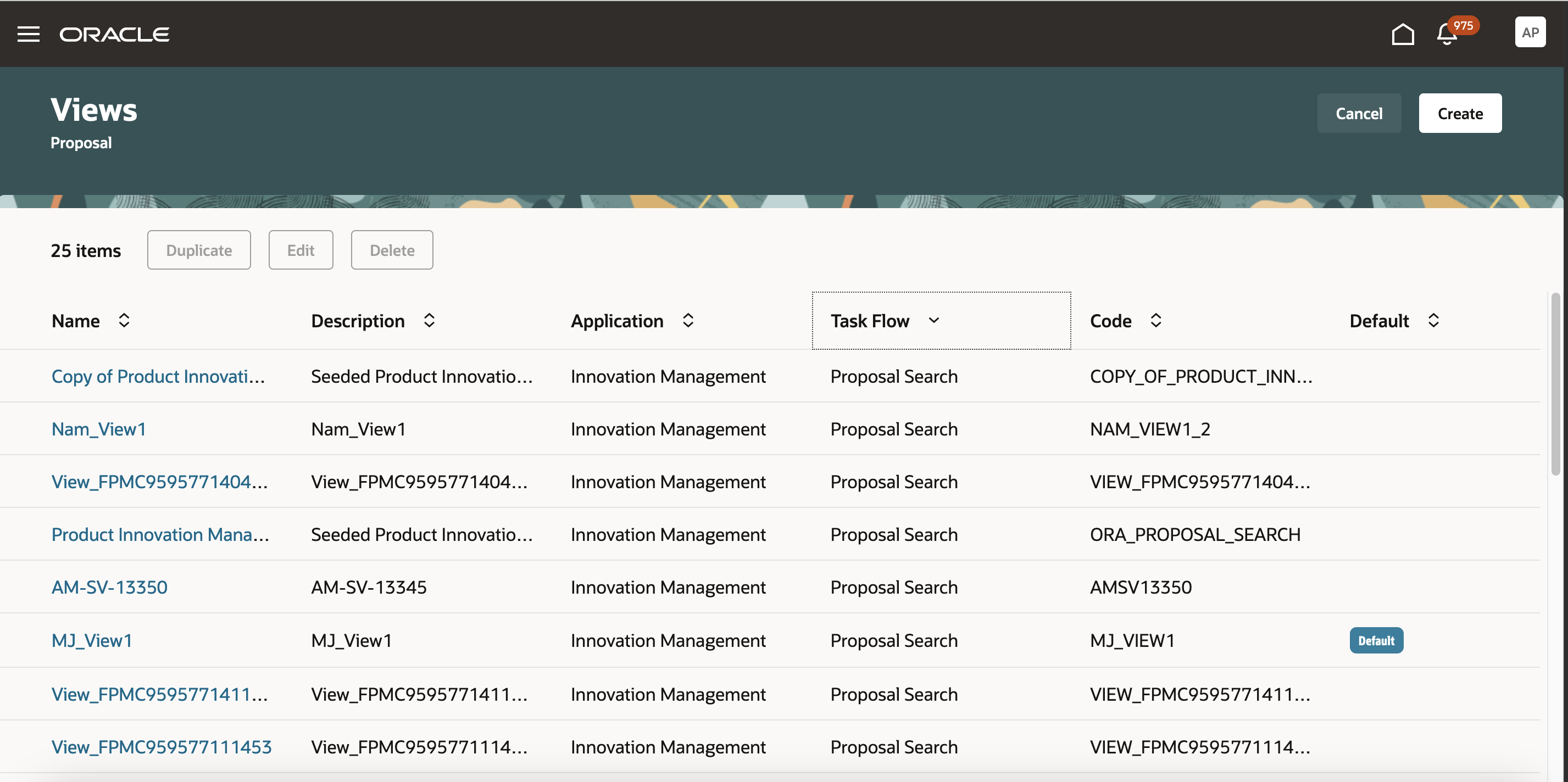
Task: Open the AP user avatar menu
Action: (x=1530, y=33)
